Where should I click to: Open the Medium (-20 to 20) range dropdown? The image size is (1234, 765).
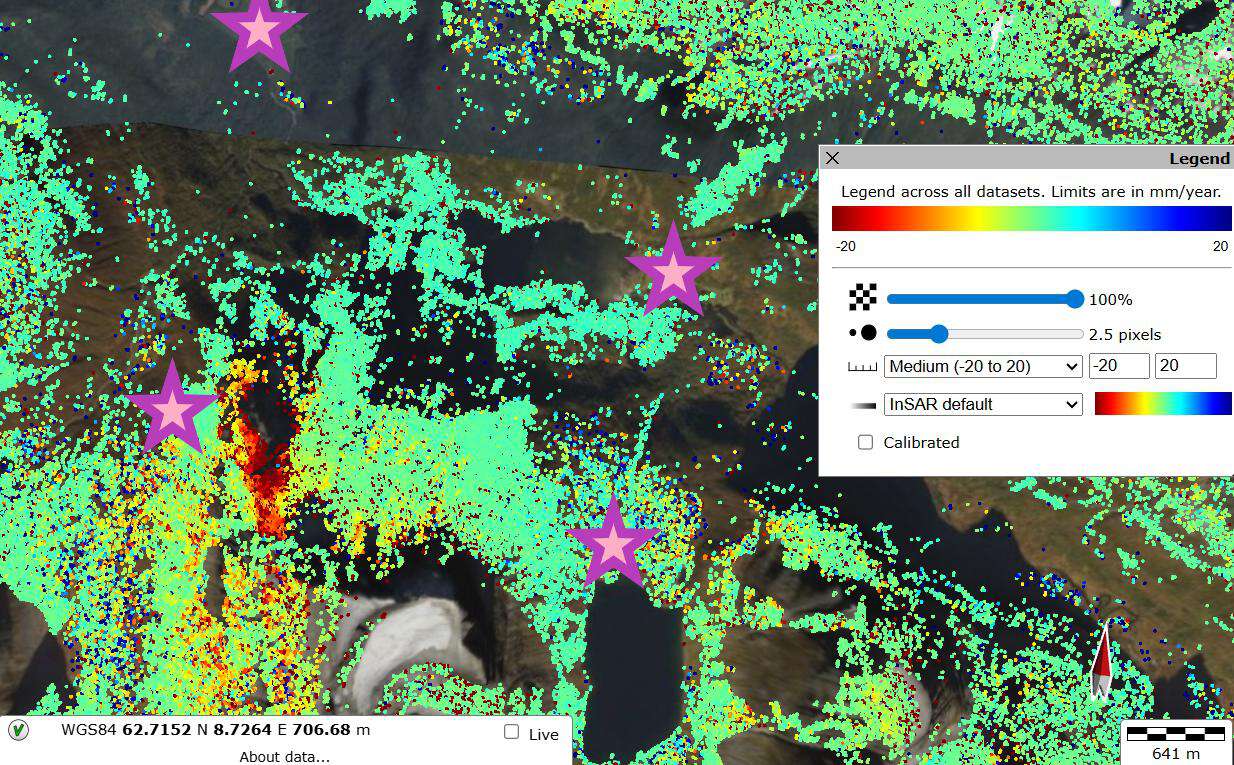[983, 366]
